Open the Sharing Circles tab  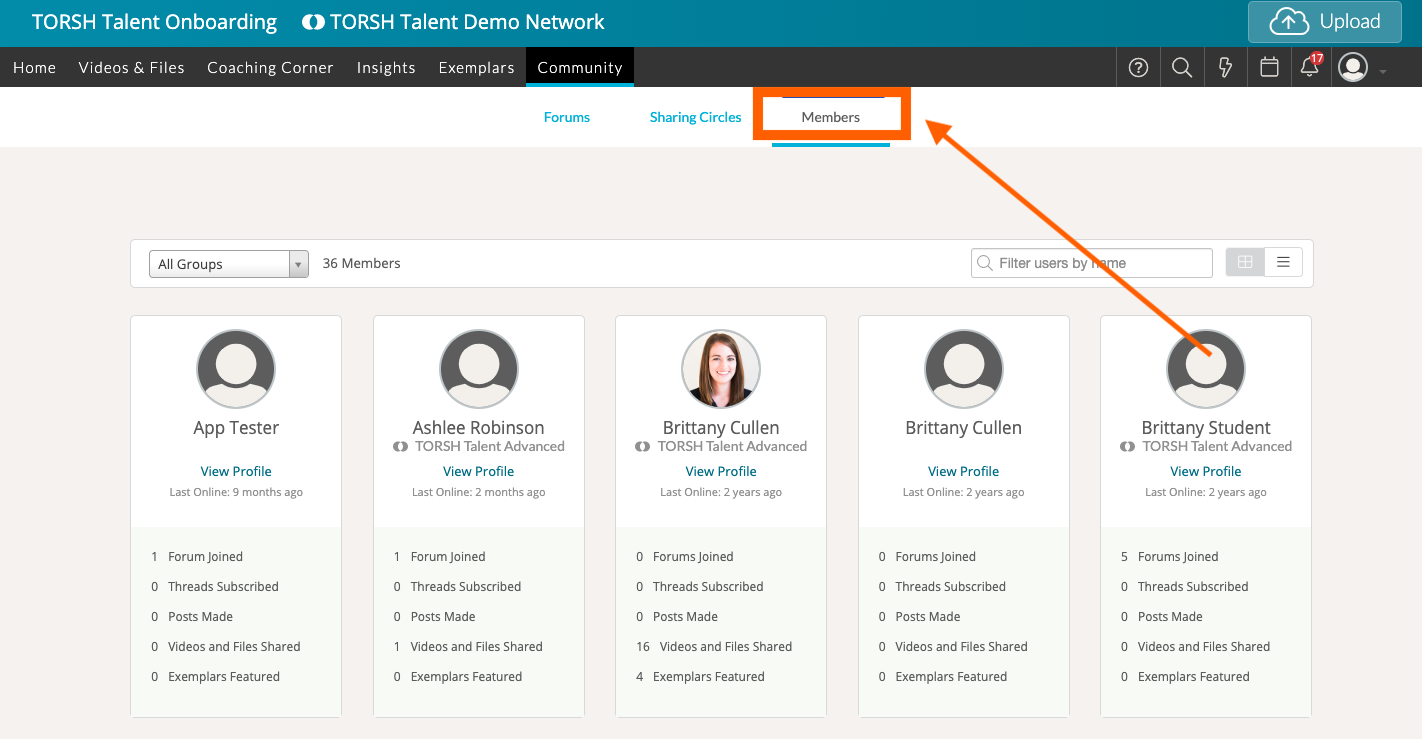click(695, 117)
